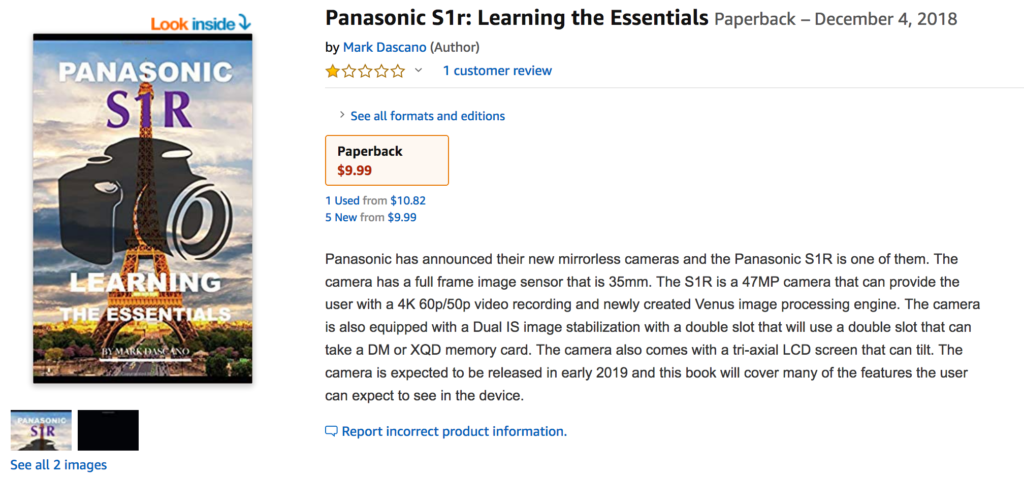The height and width of the screenshot is (478, 1024).
Task: Select the first cover thumbnail
Action: coord(41,430)
